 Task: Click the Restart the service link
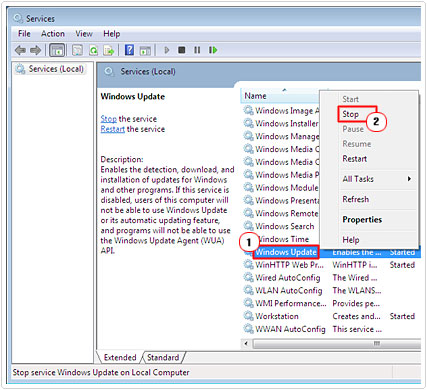tap(113, 129)
